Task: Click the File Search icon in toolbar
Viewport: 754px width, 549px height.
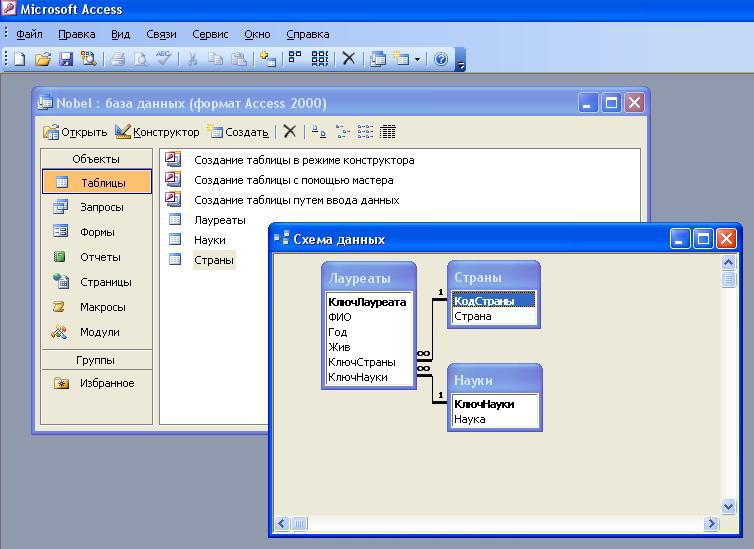Action: 88,59
